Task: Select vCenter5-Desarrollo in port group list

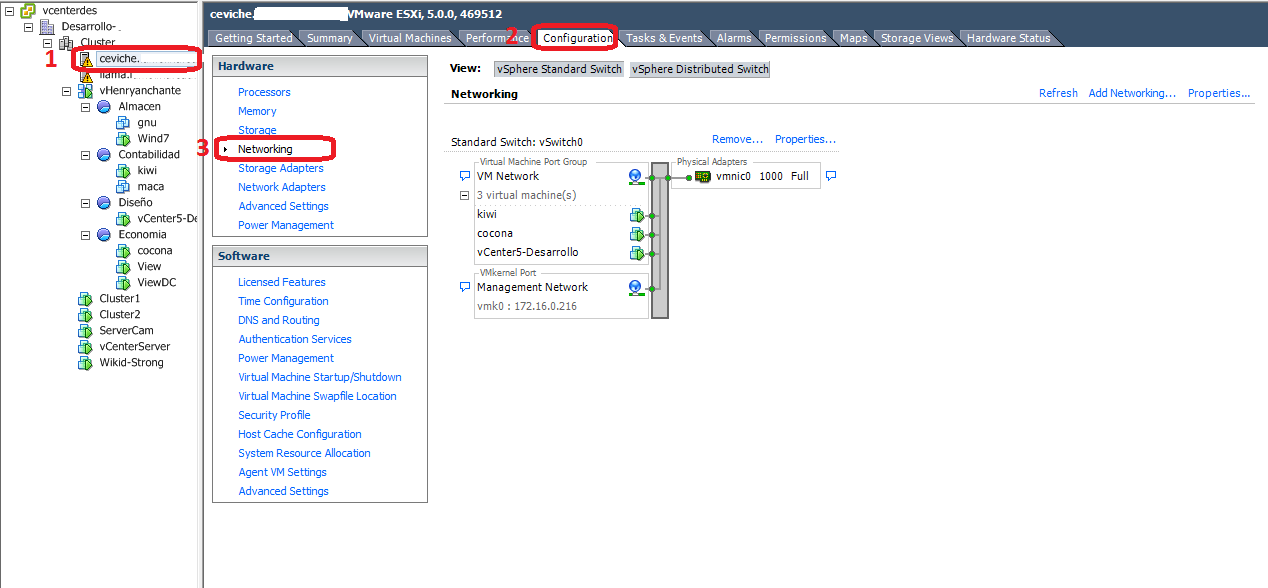Action: pos(528,252)
